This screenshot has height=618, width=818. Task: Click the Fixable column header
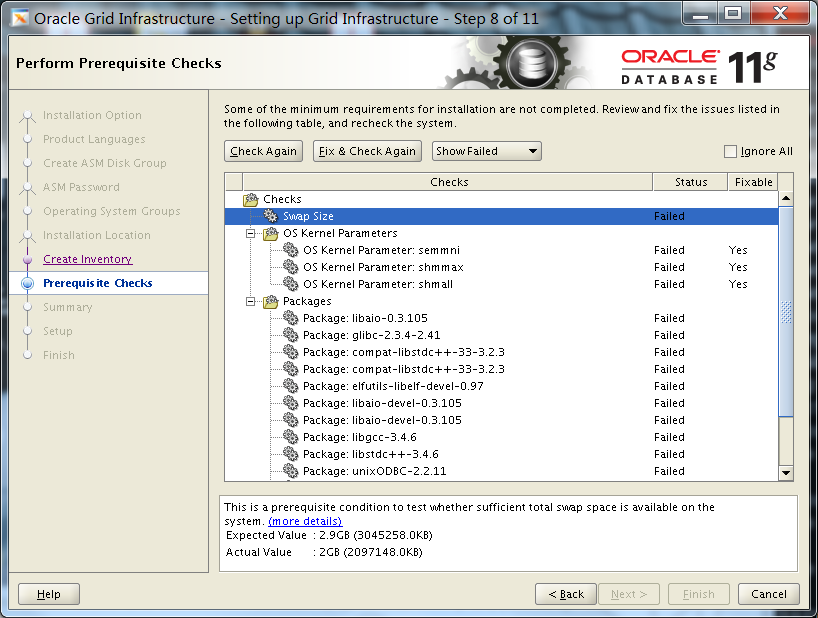(753, 182)
